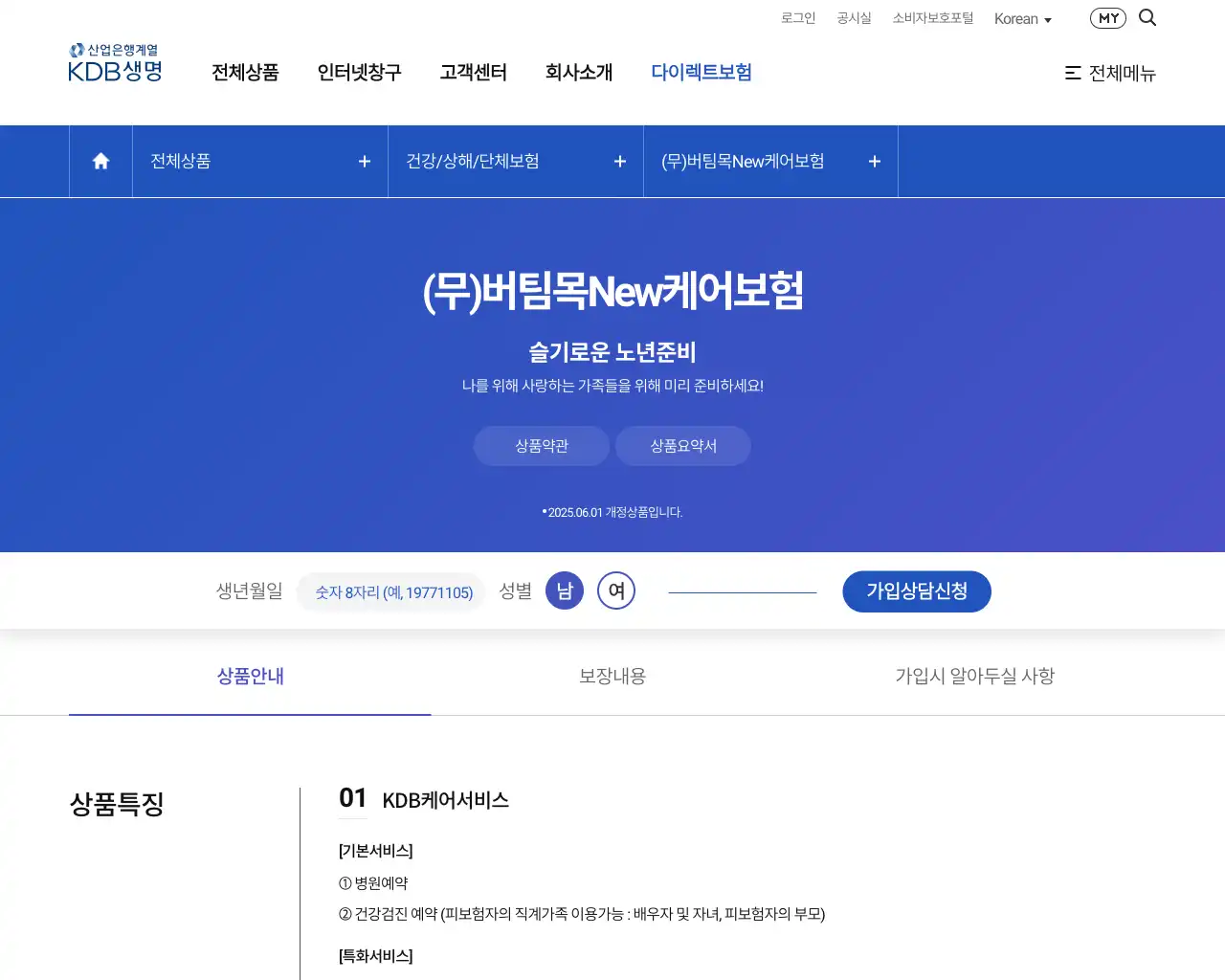Open the 상품요약서 document button
This screenshot has height=980, width=1225.
pyautogui.click(x=683, y=446)
